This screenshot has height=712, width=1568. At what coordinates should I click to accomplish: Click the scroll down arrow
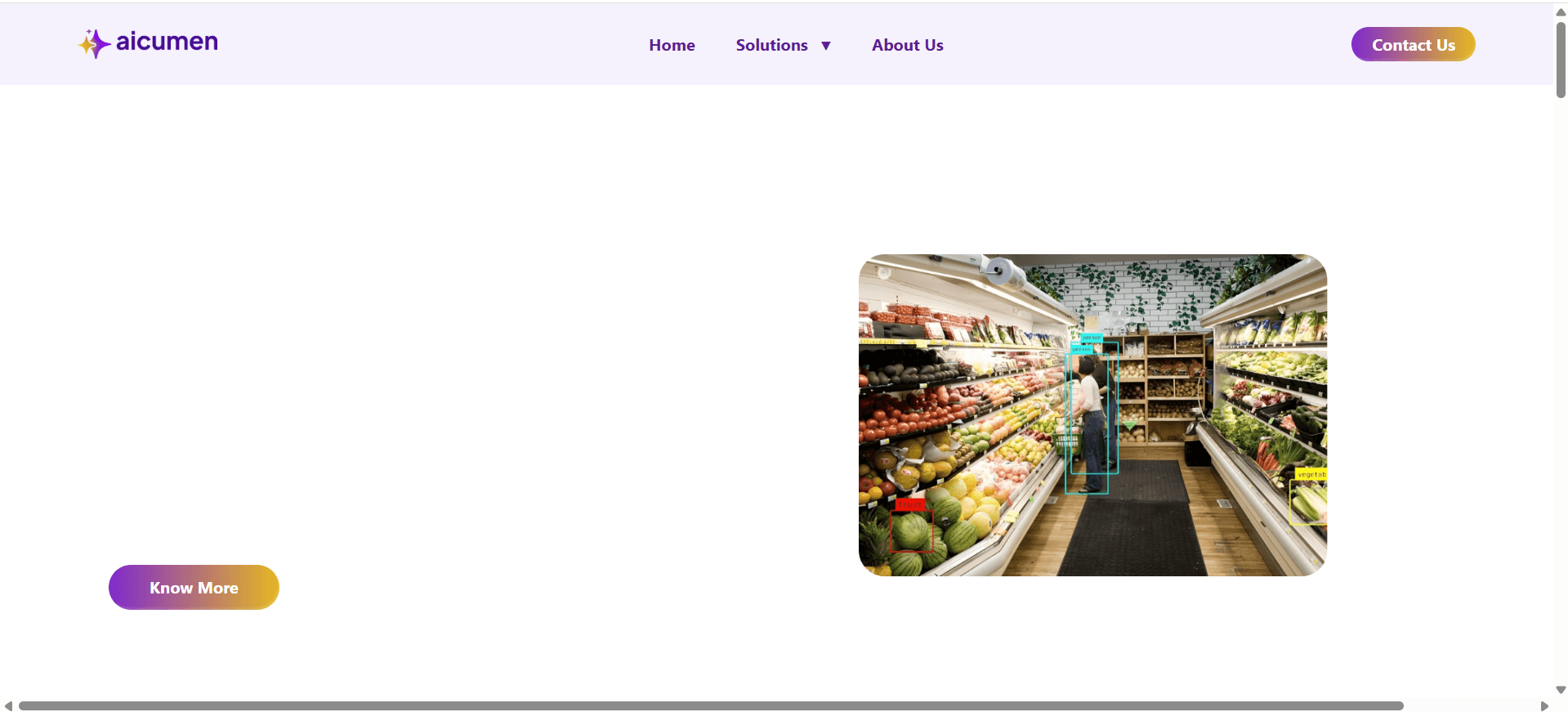pyautogui.click(x=1561, y=690)
